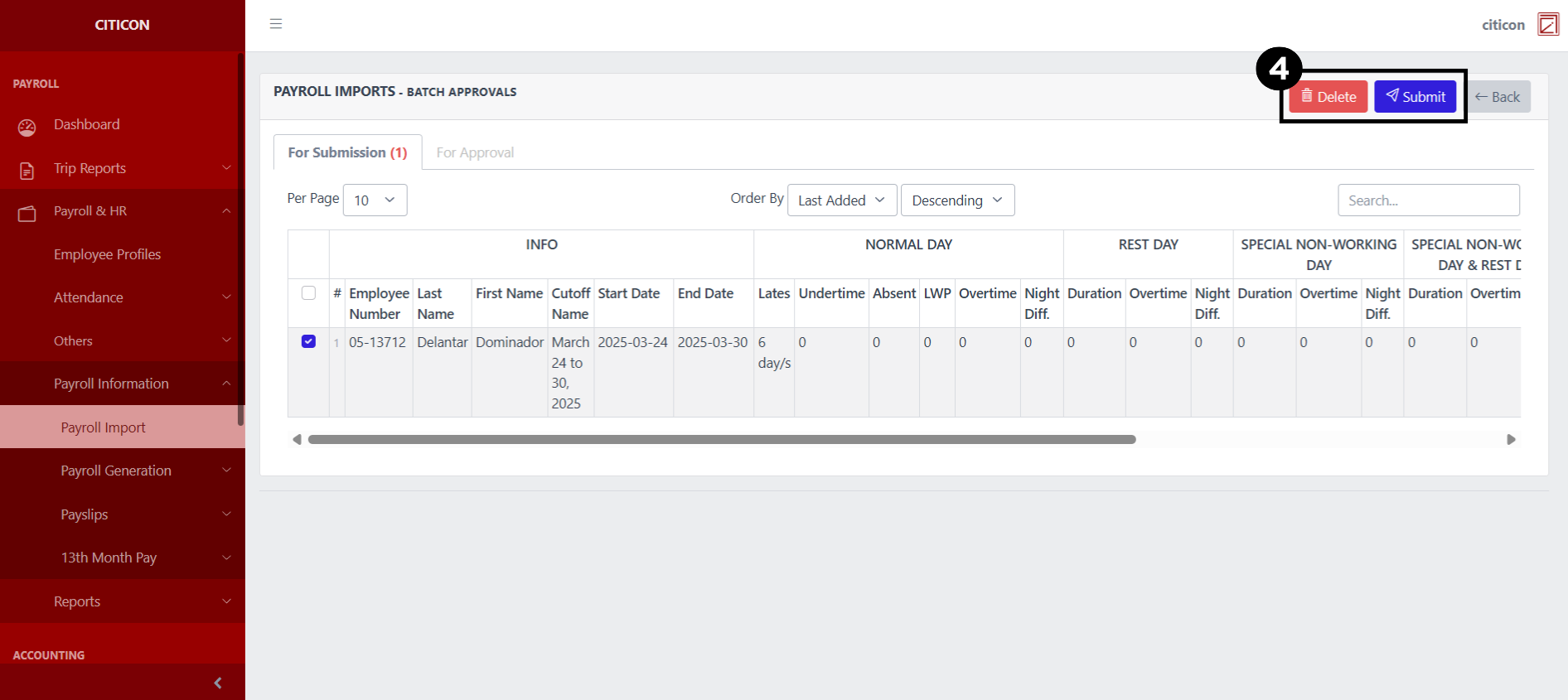This screenshot has width=1568, height=700.
Task: Click the citicon profile avatar icon
Action: point(1547,24)
